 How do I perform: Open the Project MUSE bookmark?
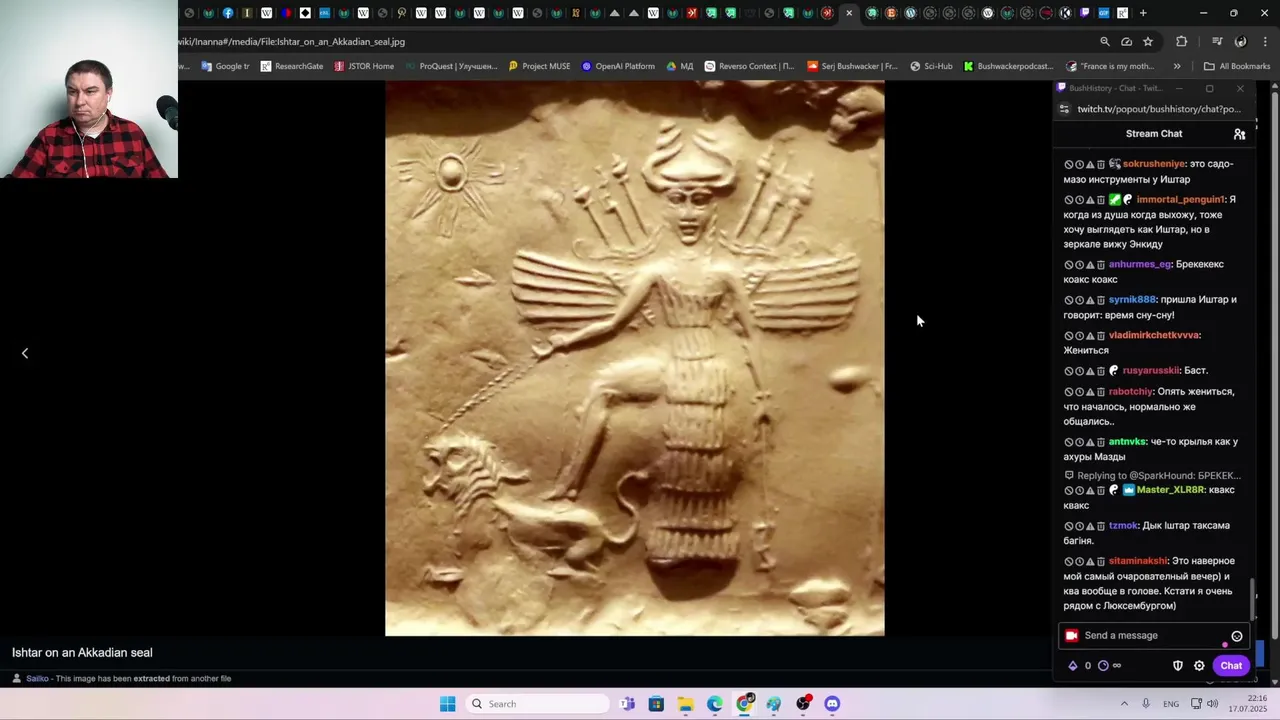(x=539, y=67)
